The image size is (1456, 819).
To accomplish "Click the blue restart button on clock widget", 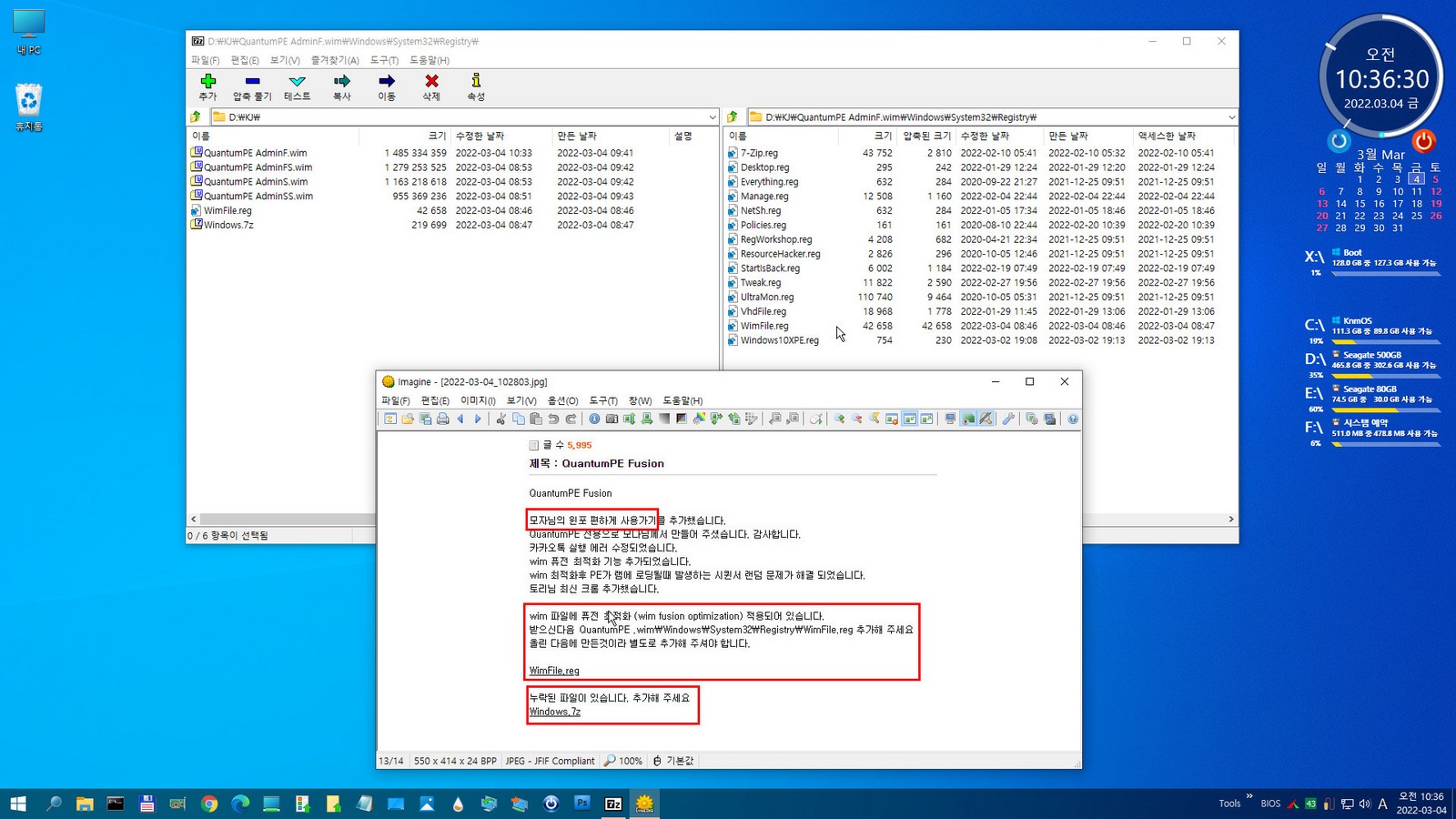I will coord(1339,141).
